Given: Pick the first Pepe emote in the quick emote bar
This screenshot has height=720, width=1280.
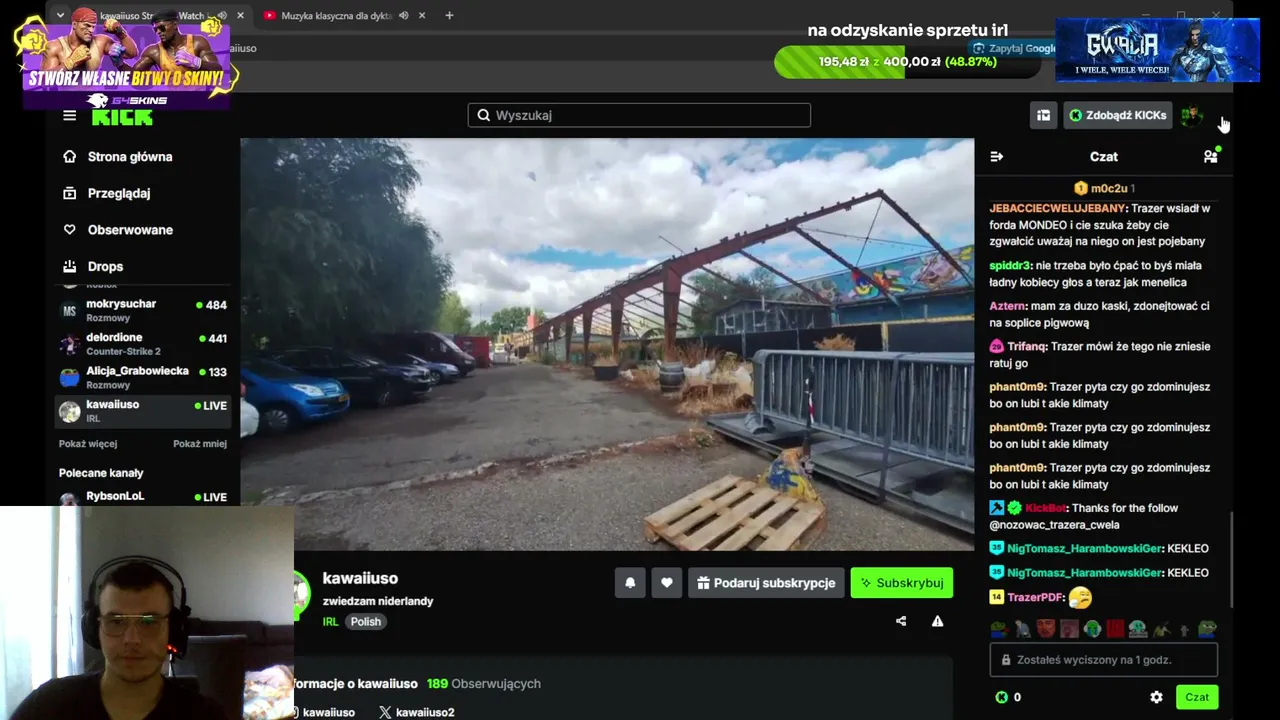Looking at the screenshot, I should pos(998,629).
